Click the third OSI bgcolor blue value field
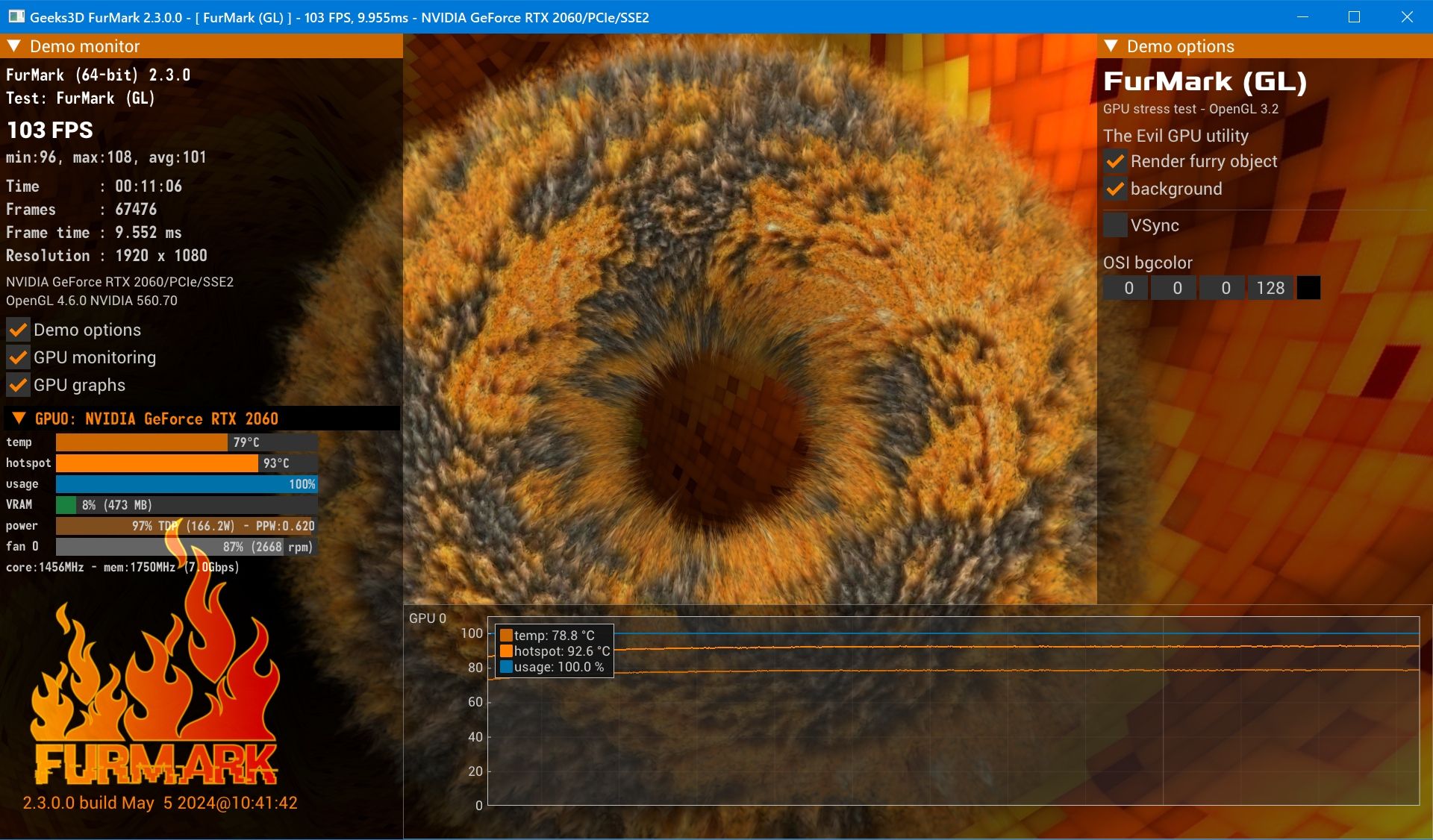The width and height of the screenshot is (1433, 840). 1222,288
